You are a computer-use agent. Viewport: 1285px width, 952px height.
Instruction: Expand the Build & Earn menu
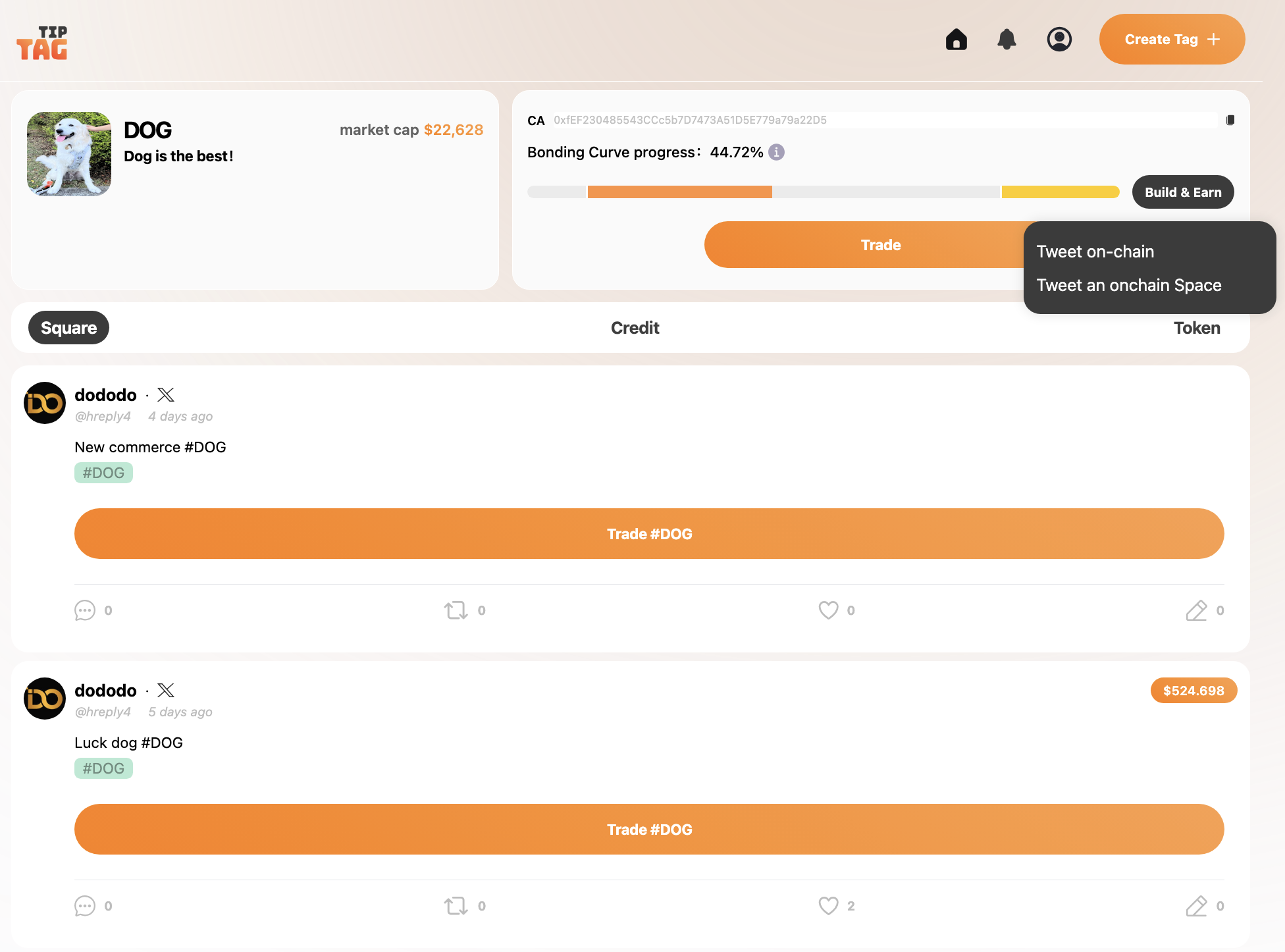tap(1182, 192)
